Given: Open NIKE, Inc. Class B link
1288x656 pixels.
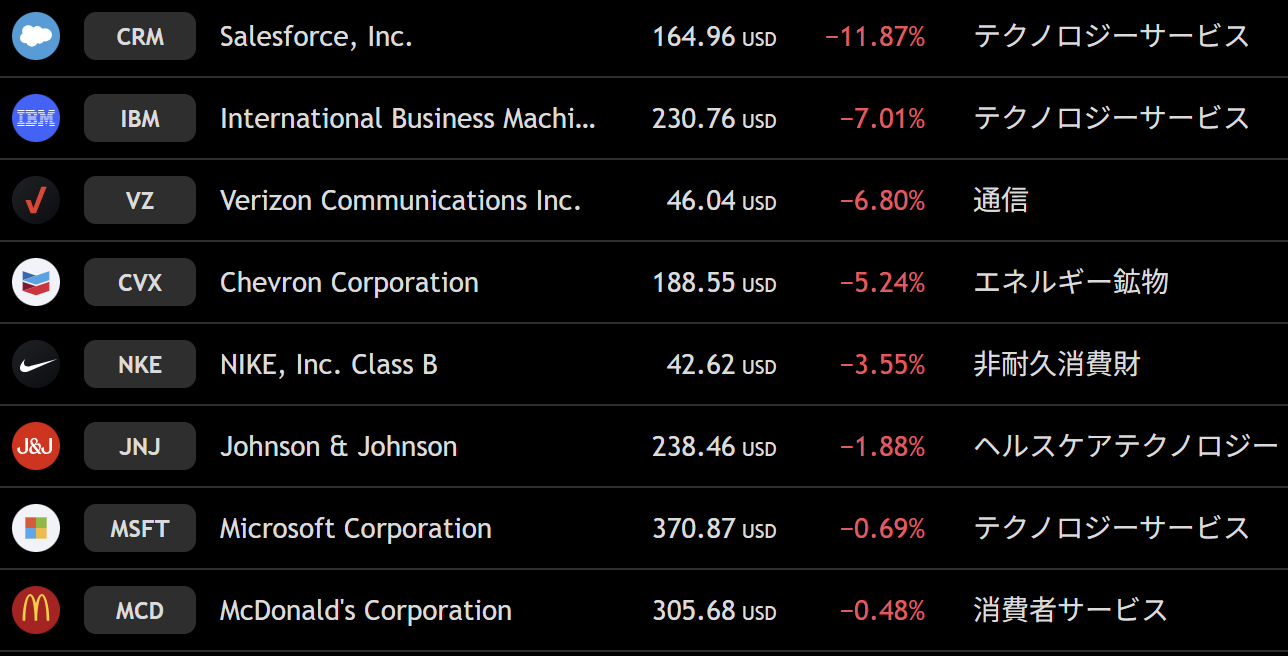Looking at the screenshot, I should pyautogui.click(x=328, y=365).
